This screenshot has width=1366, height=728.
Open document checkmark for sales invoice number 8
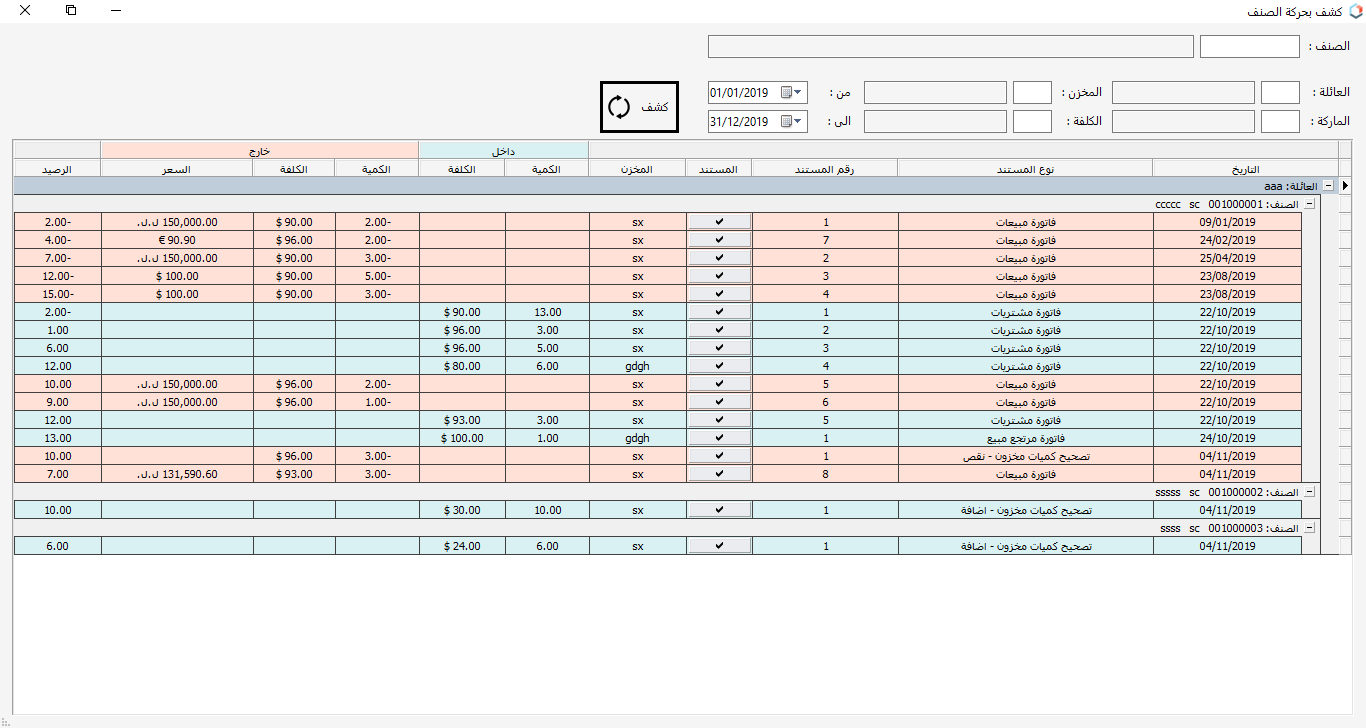[x=719, y=474]
